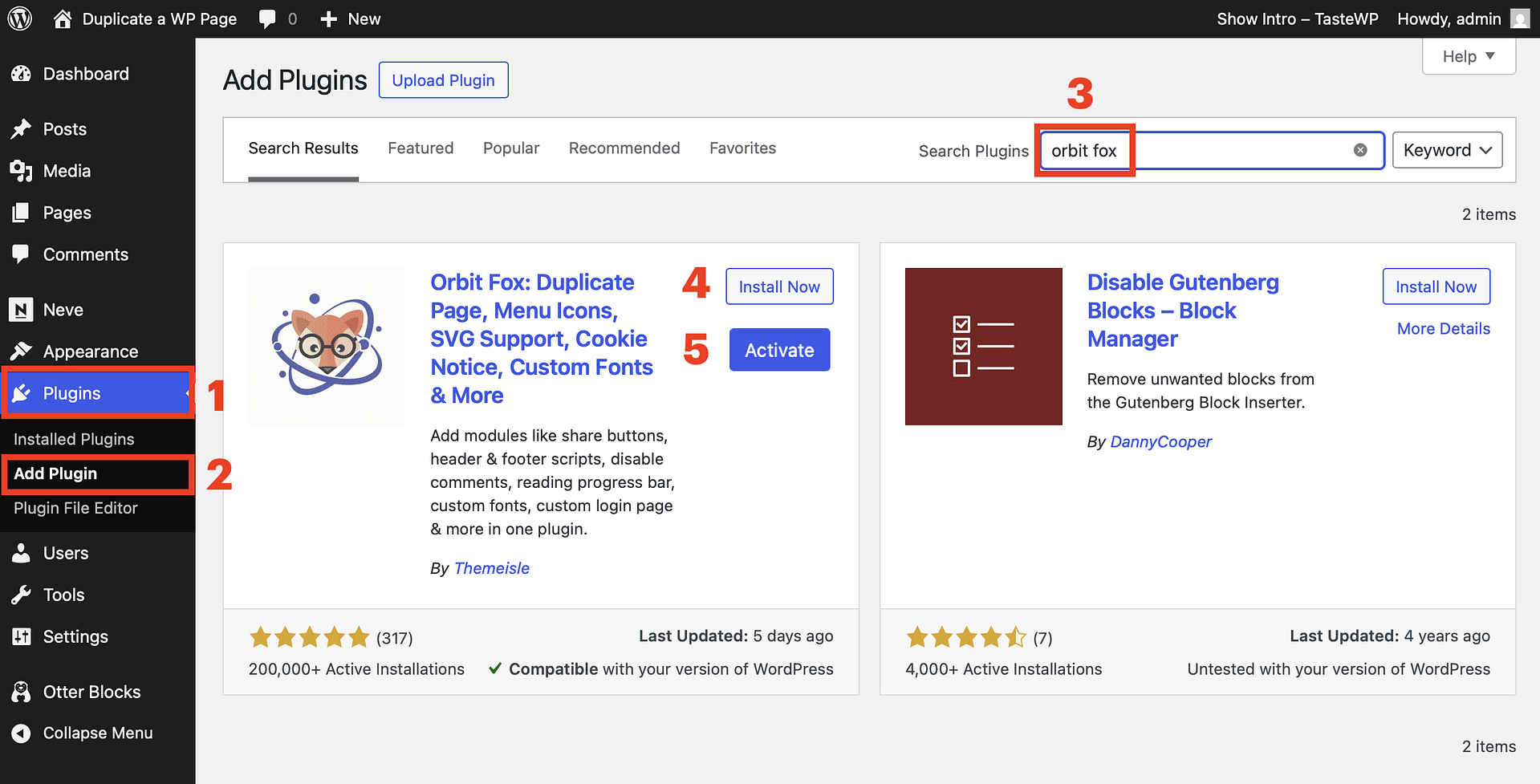Activate the Orbit Fox plugin
This screenshot has width=1540, height=784.
pos(779,350)
